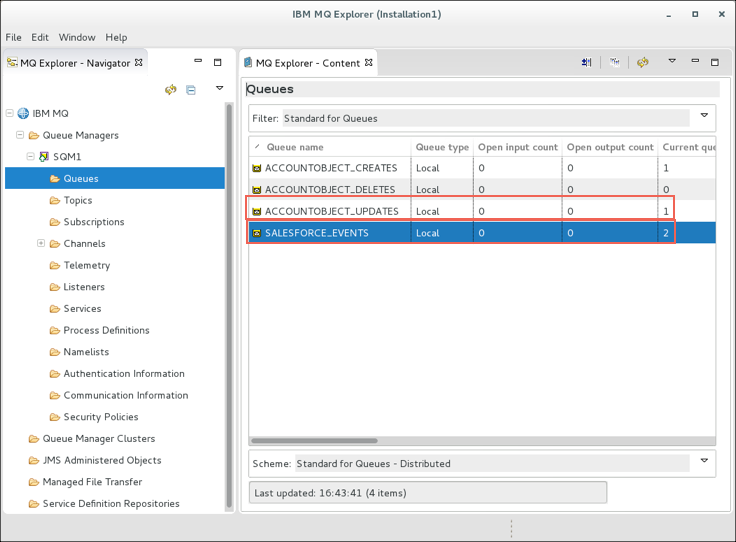Collapse the IBM MQ root node
The height and width of the screenshot is (542, 736).
[x=9, y=113]
